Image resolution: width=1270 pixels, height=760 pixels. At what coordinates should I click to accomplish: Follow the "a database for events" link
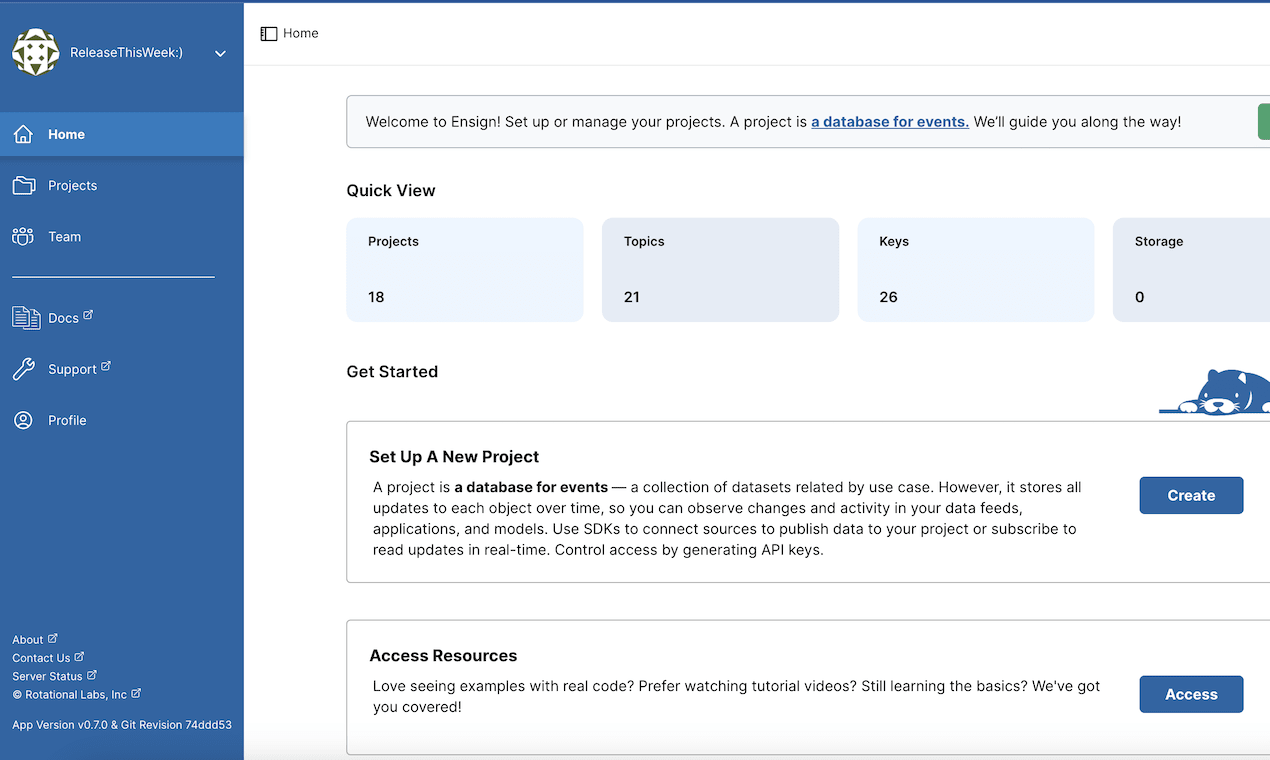coord(889,122)
